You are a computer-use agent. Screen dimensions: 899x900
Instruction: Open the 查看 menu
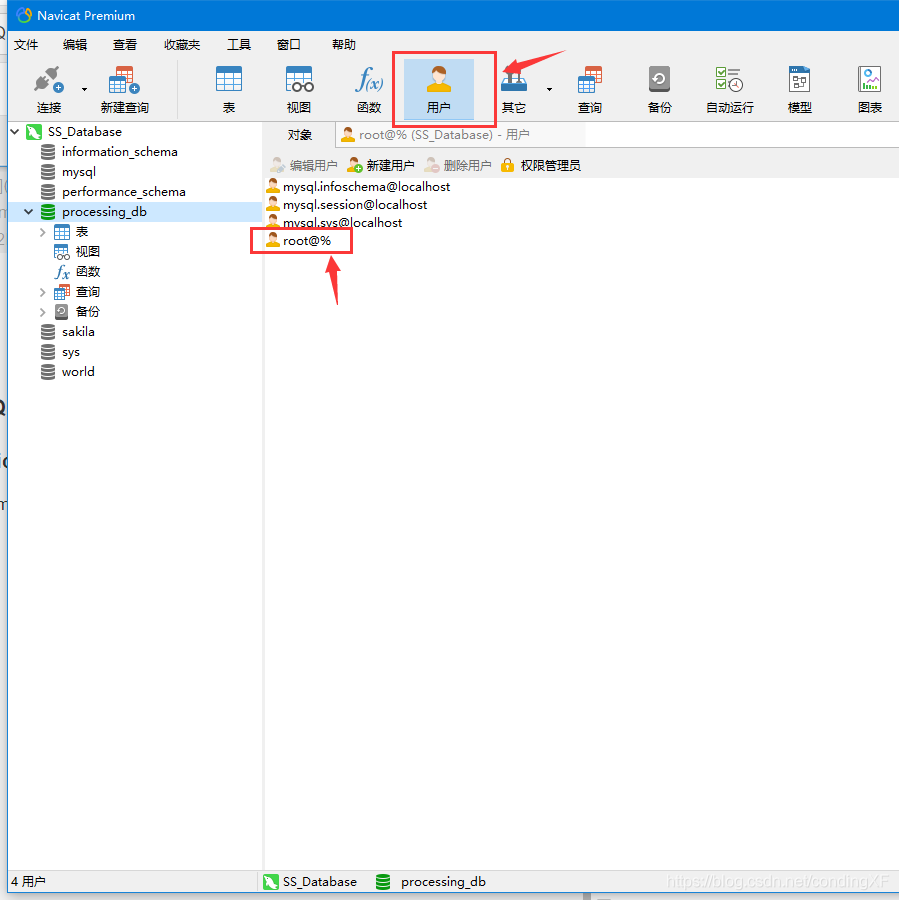(125, 45)
